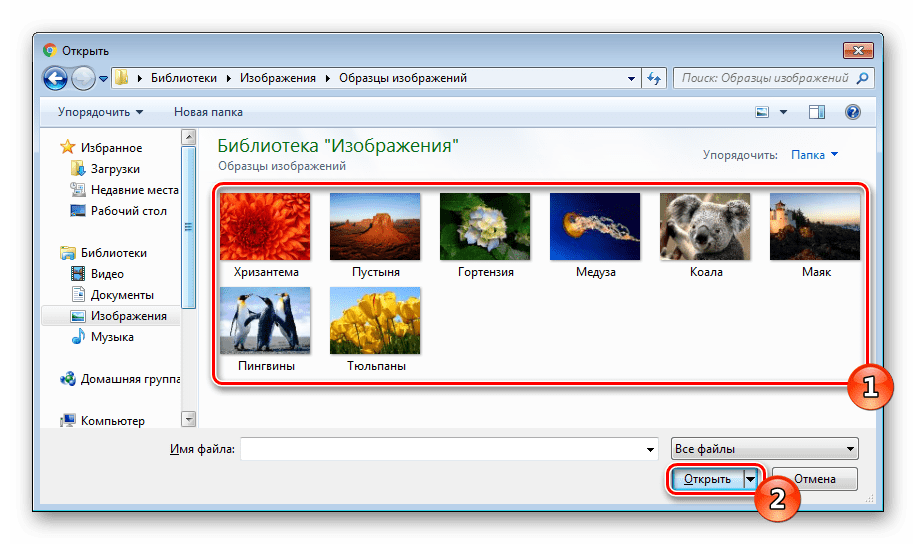Viewport: 916px width, 544px height.
Task: Focus the search field Поиск: Образцы изображений
Action: tap(765, 78)
